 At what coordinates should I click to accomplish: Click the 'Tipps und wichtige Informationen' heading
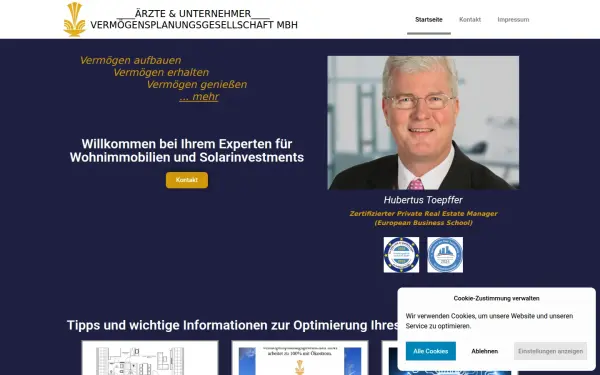(x=233, y=325)
